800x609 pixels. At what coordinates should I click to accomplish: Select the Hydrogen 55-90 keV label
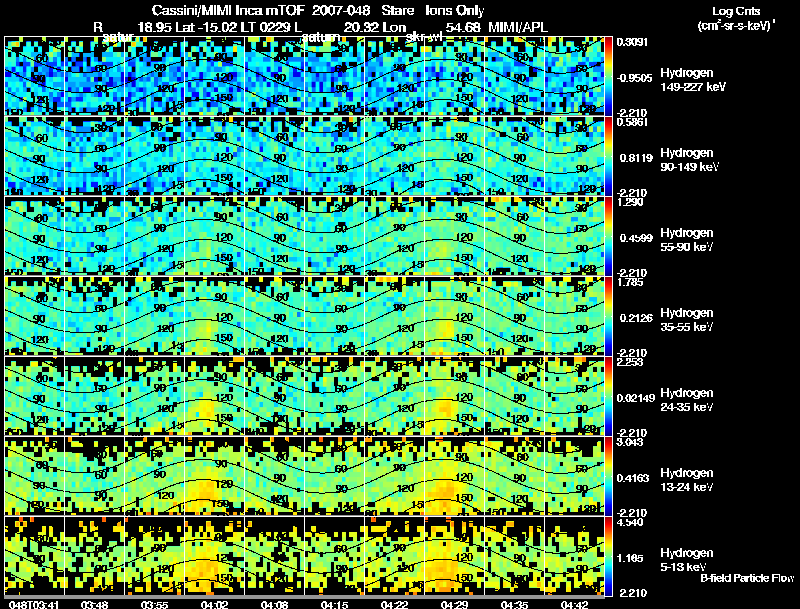pyautogui.click(x=687, y=240)
